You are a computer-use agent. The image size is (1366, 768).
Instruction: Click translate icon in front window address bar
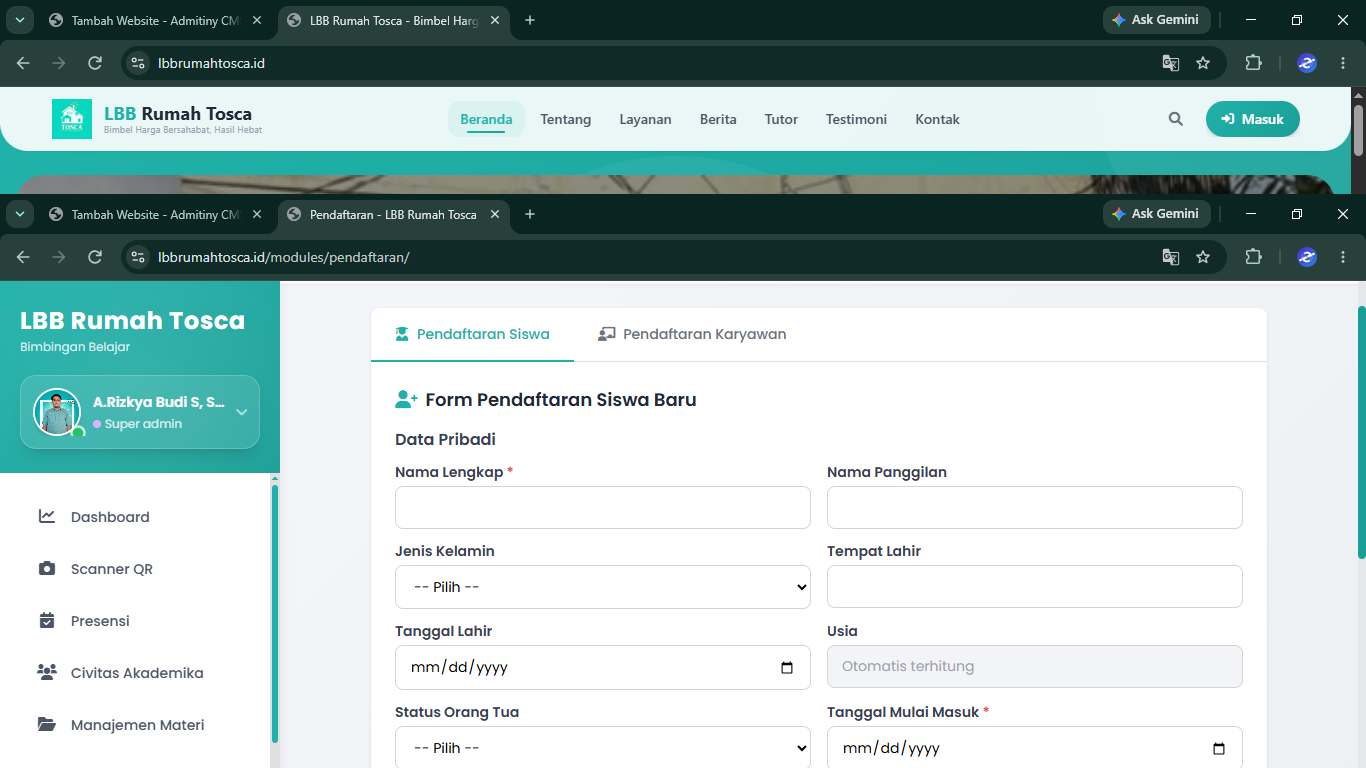pyautogui.click(x=1170, y=257)
